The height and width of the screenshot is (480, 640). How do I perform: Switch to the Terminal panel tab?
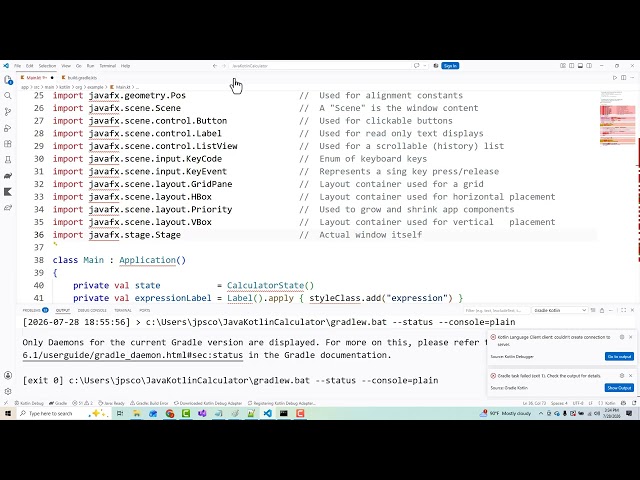(x=122, y=310)
